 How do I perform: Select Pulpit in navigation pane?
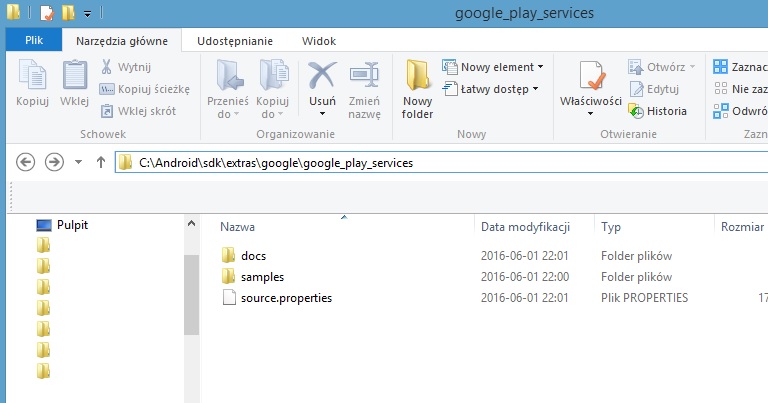click(62, 225)
